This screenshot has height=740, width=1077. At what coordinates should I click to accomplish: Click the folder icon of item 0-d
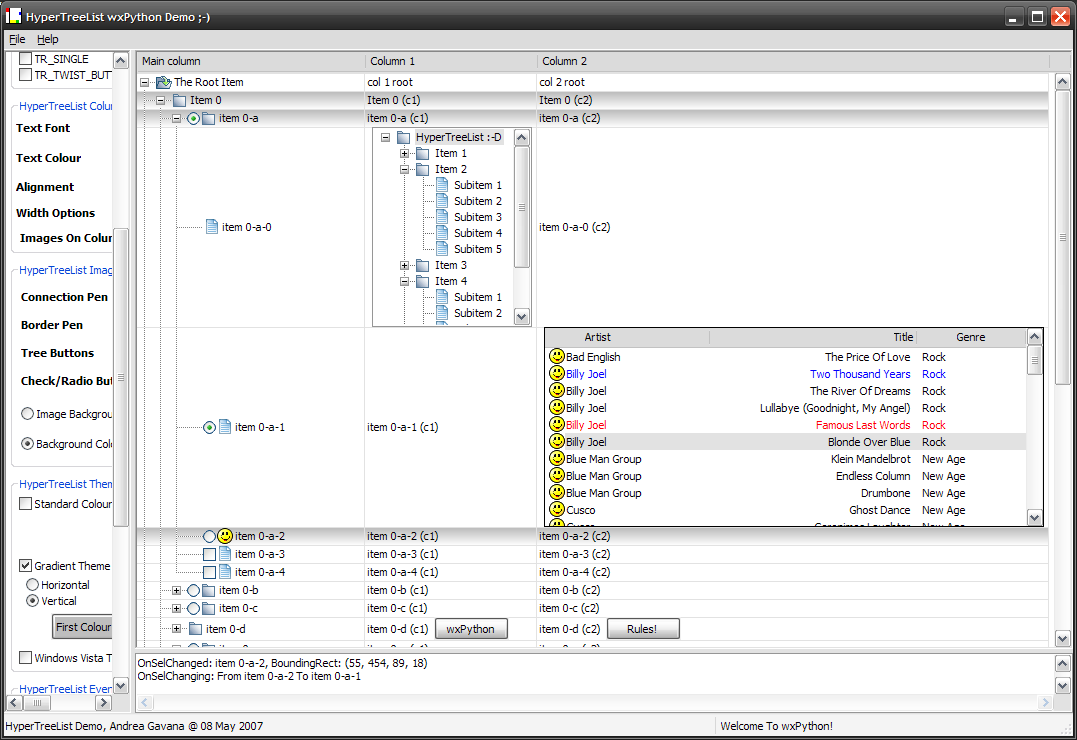[x=194, y=629]
